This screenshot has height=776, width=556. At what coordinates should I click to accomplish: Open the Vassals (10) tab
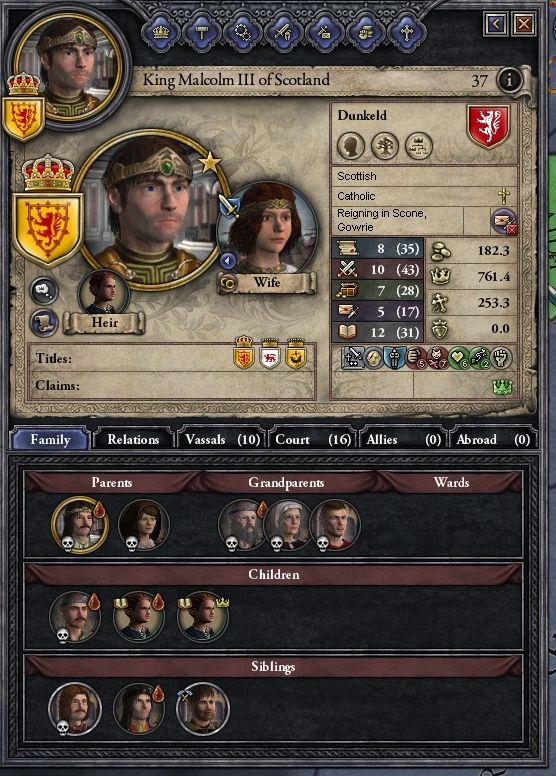pos(222,439)
